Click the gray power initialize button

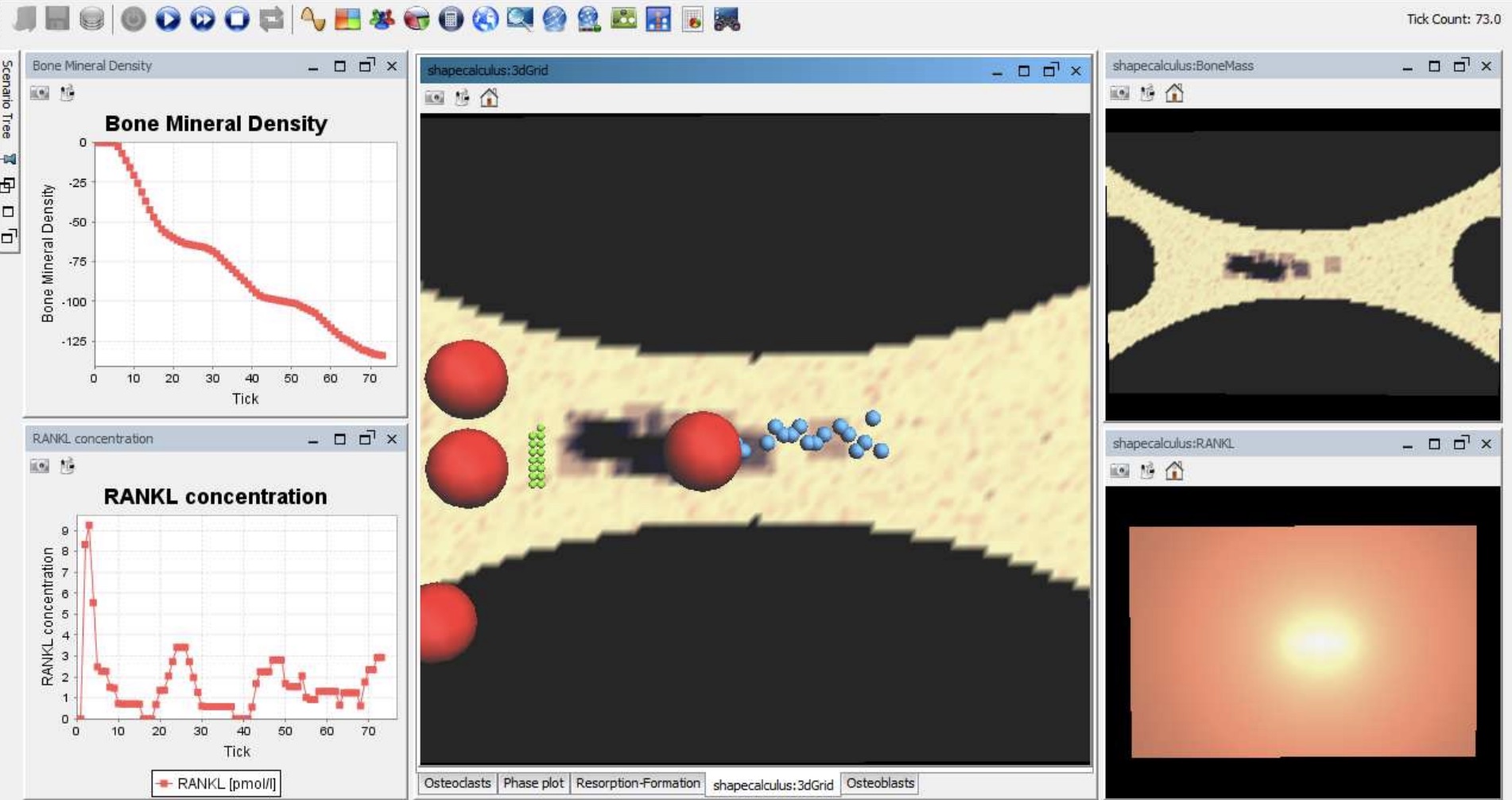134,19
